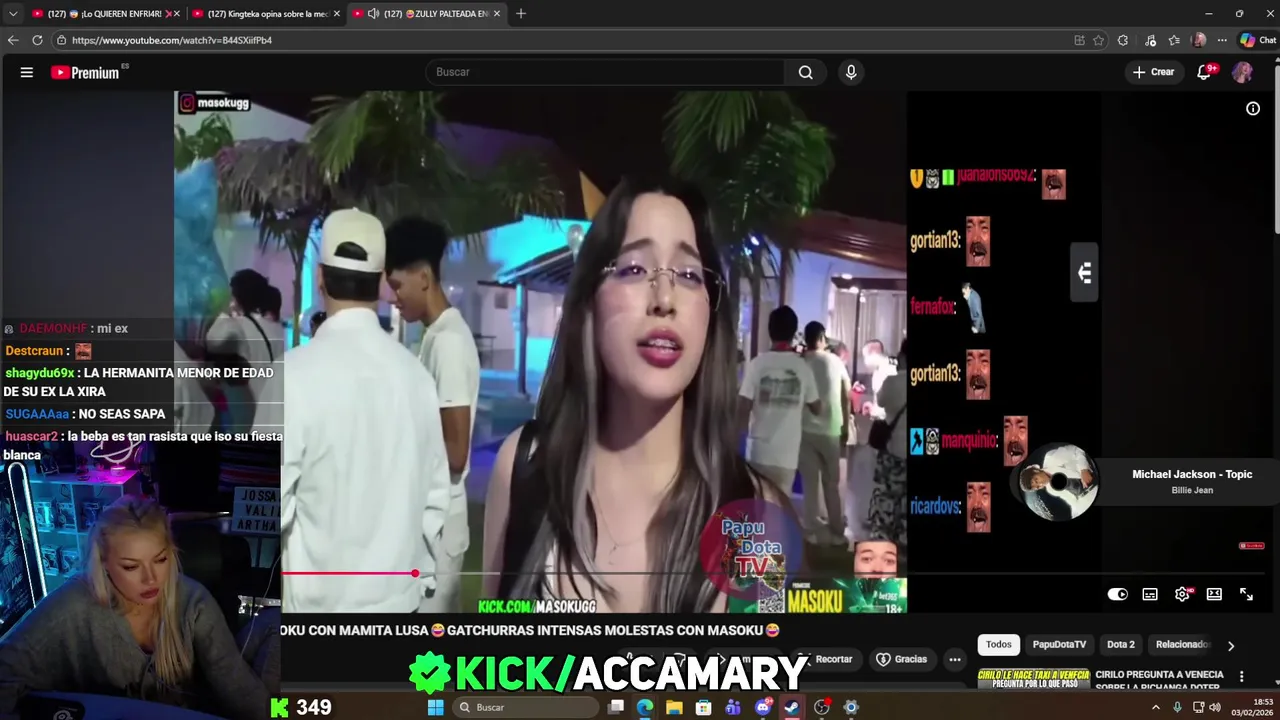Toggle subtitles on the video player
The height and width of the screenshot is (720, 1280).
1150,594
